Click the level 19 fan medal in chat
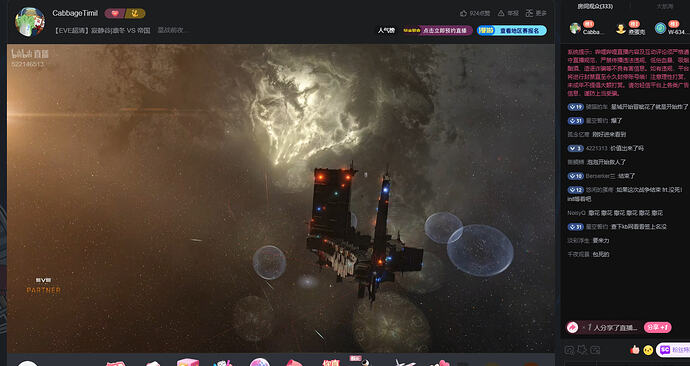 (576, 107)
